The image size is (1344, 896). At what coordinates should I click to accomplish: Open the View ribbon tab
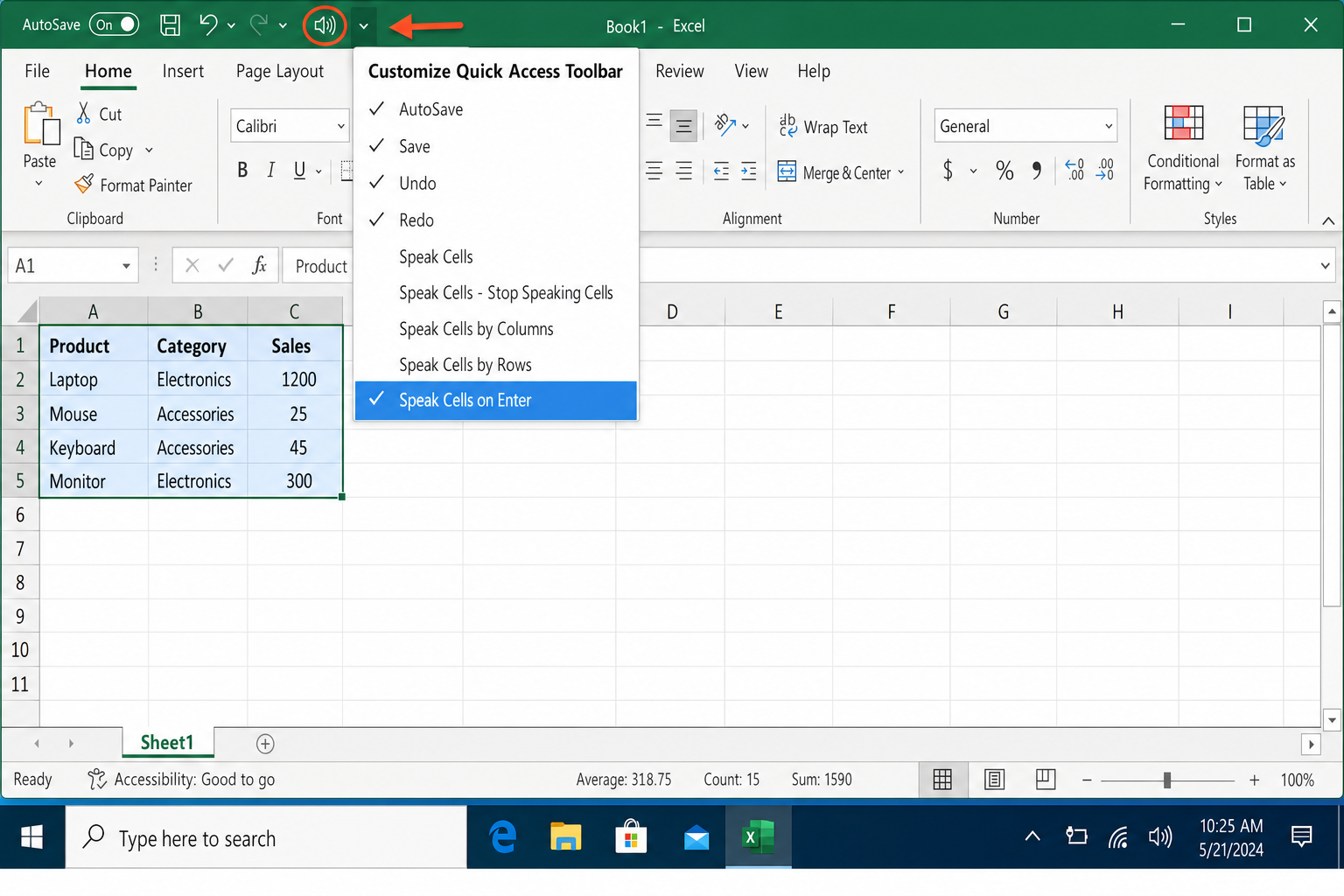pyautogui.click(x=751, y=71)
